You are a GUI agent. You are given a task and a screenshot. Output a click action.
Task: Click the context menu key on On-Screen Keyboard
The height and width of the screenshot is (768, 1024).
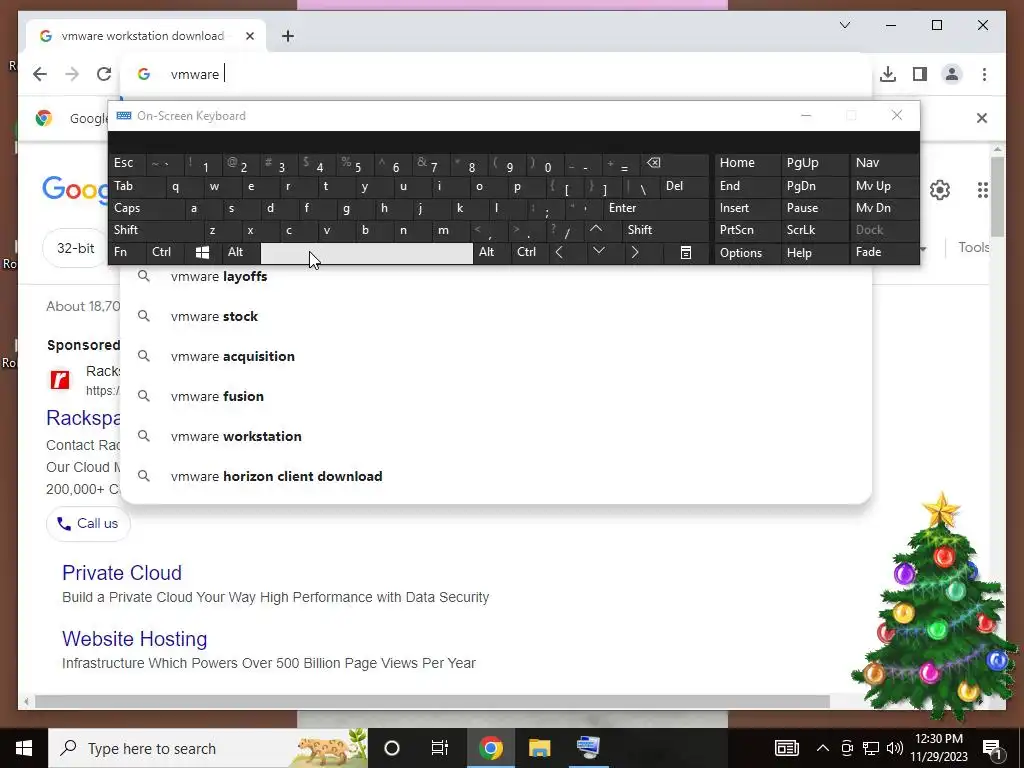point(686,252)
